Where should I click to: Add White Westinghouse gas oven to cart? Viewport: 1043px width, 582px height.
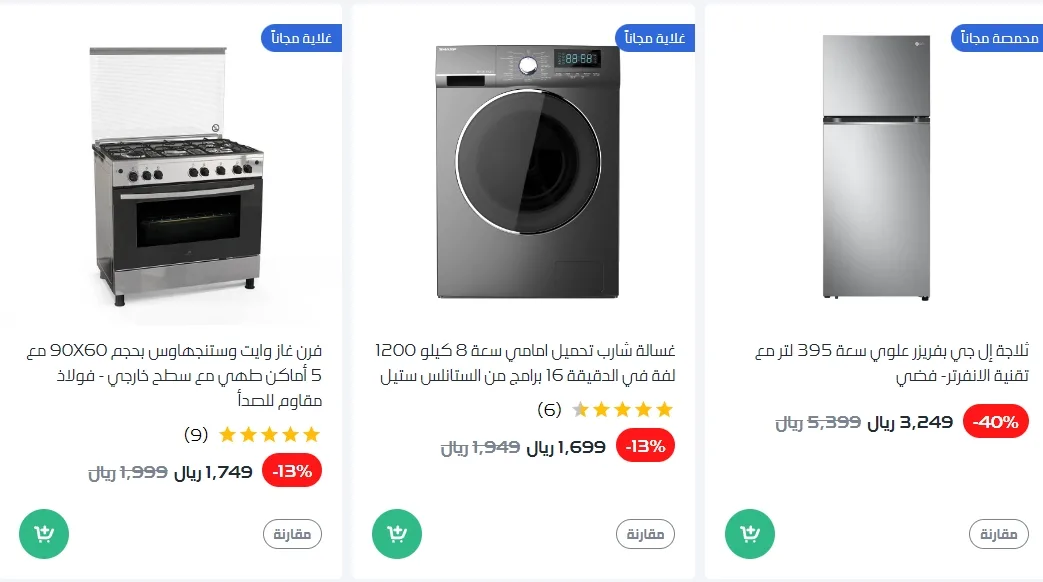tap(44, 535)
